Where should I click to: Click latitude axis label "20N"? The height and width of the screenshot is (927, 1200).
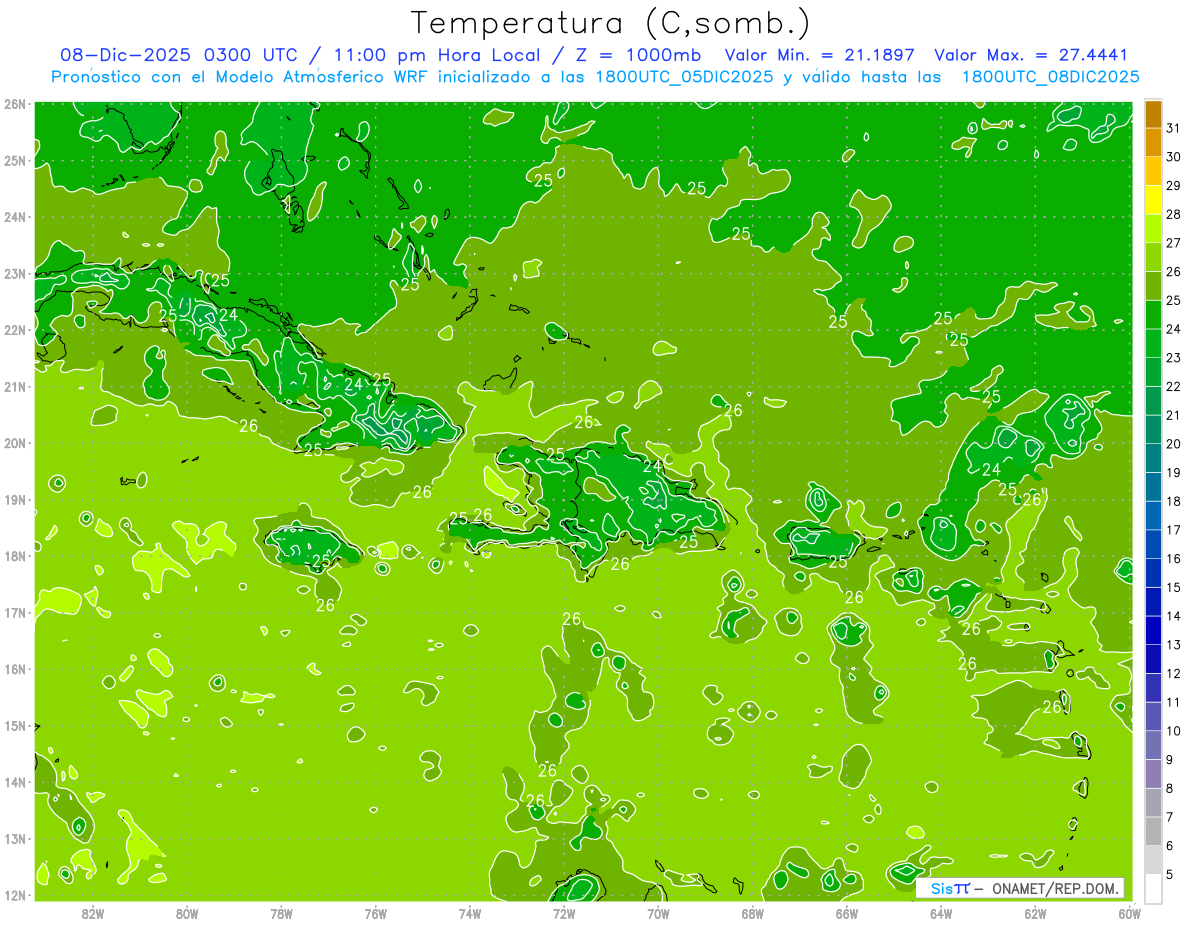pyautogui.click(x=15, y=443)
